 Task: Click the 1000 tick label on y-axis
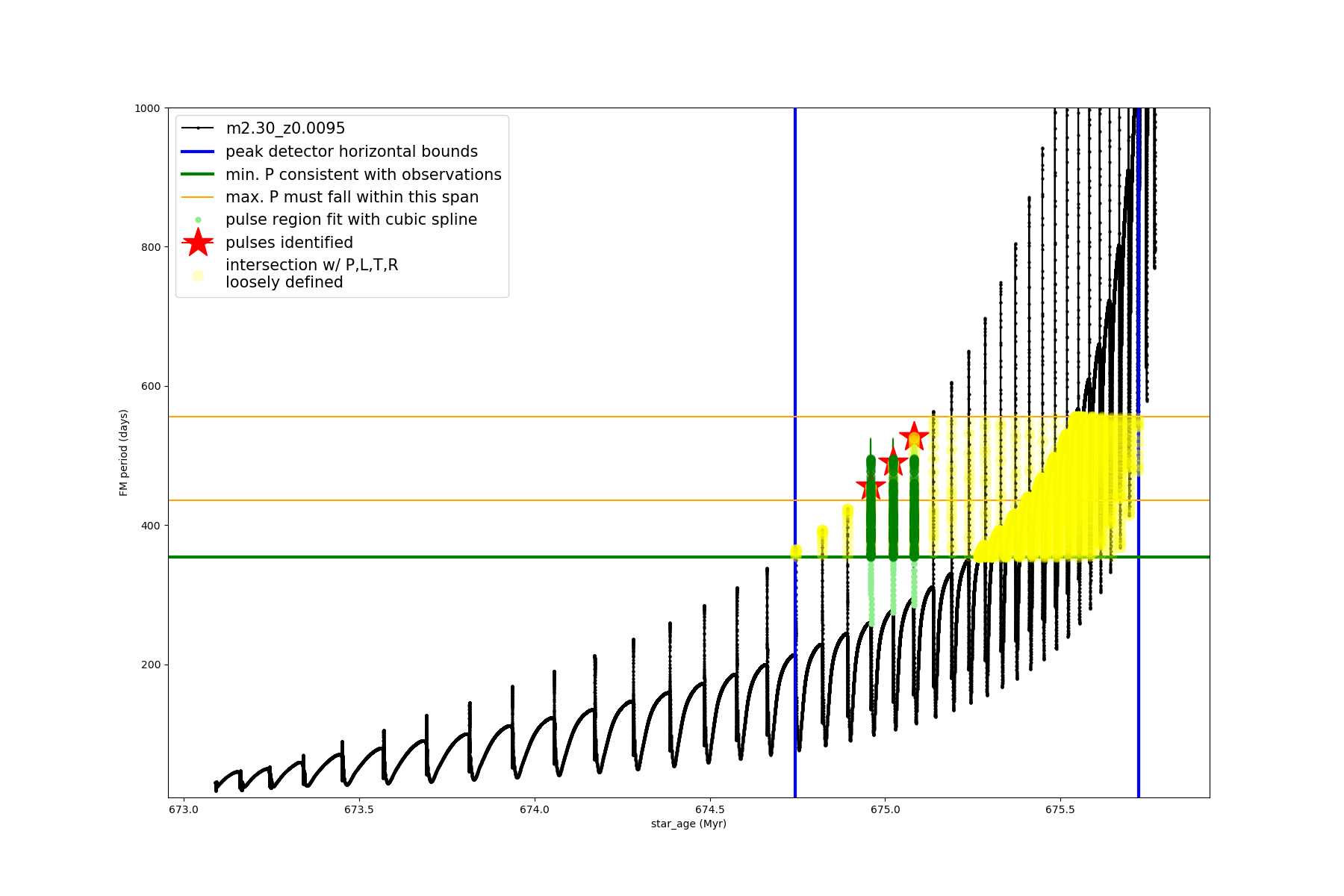[147, 108]
